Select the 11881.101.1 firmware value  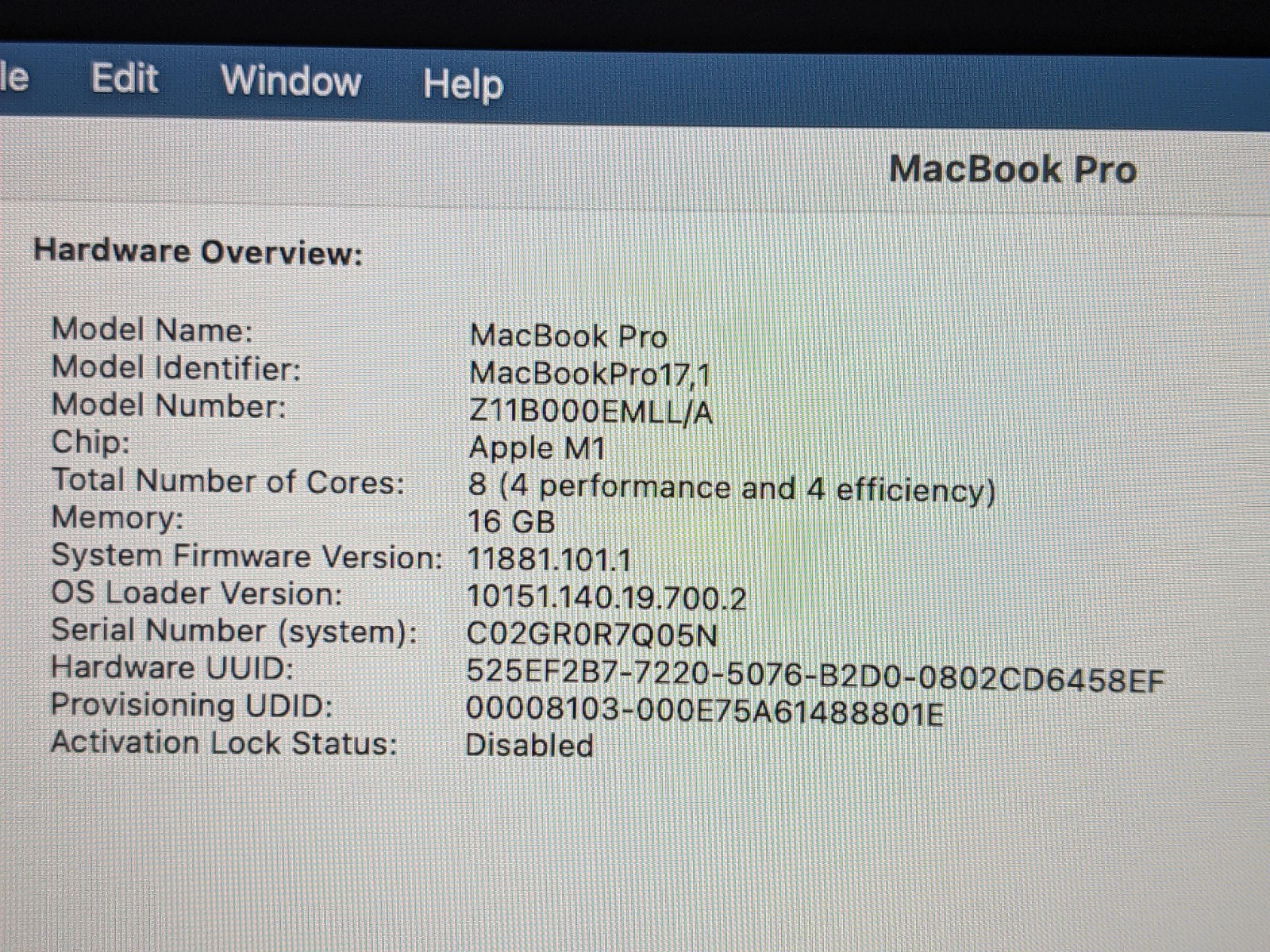click(x=549, y=561)
